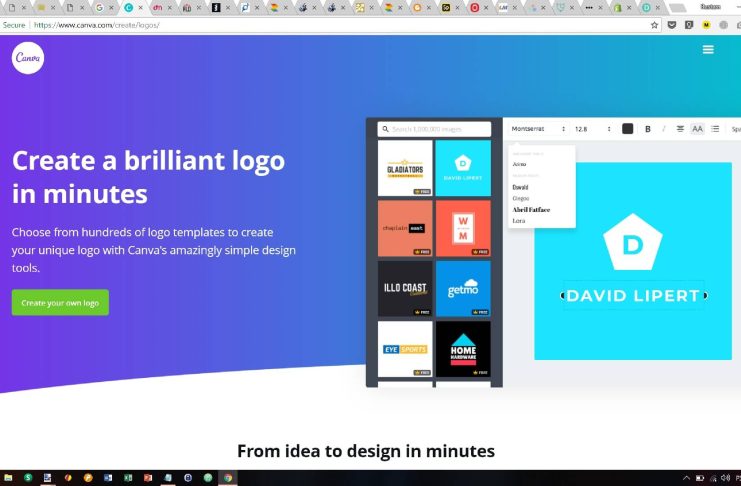The width and height of the screenshot is (741, 486).
Task: Select the Home Hardware logo template
Action: coord(463,349)
